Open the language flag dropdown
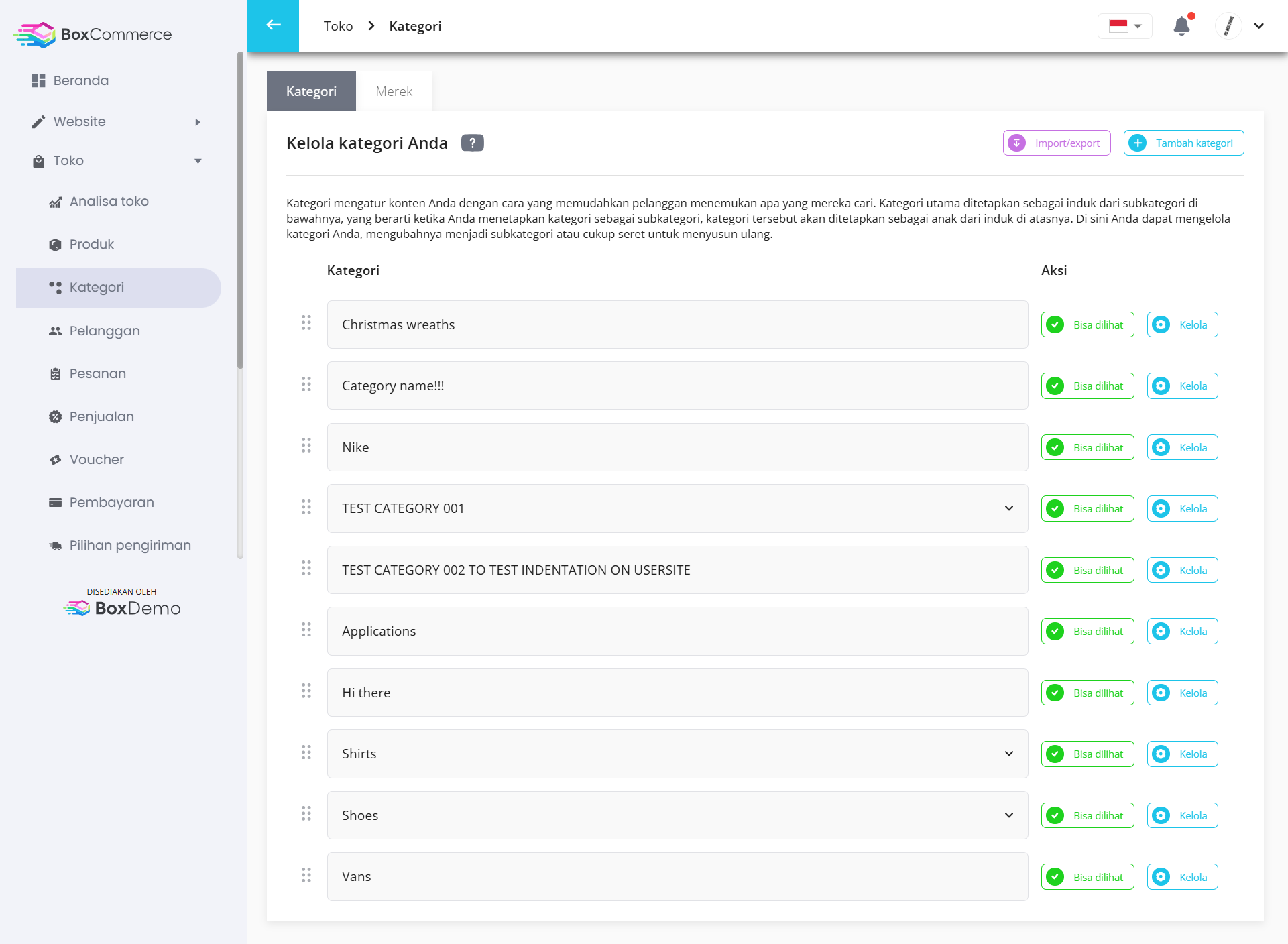Screen dimensions: 1288x944 click(x=1125, y=26)
